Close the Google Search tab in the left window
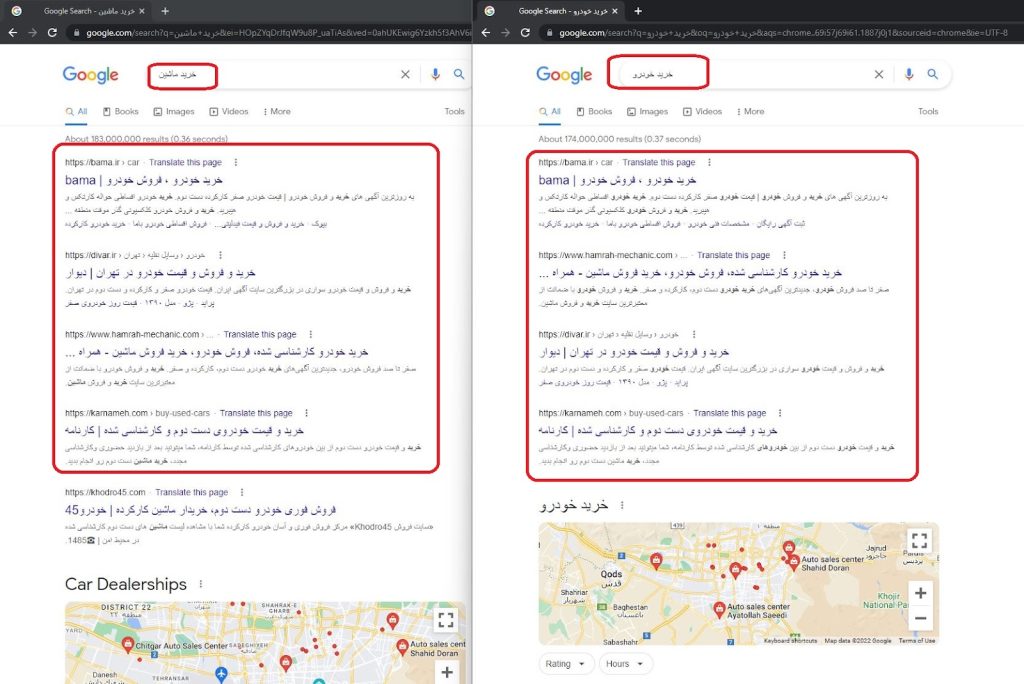The height and width of the screenshot is (684, 1024). pos(142,11)
